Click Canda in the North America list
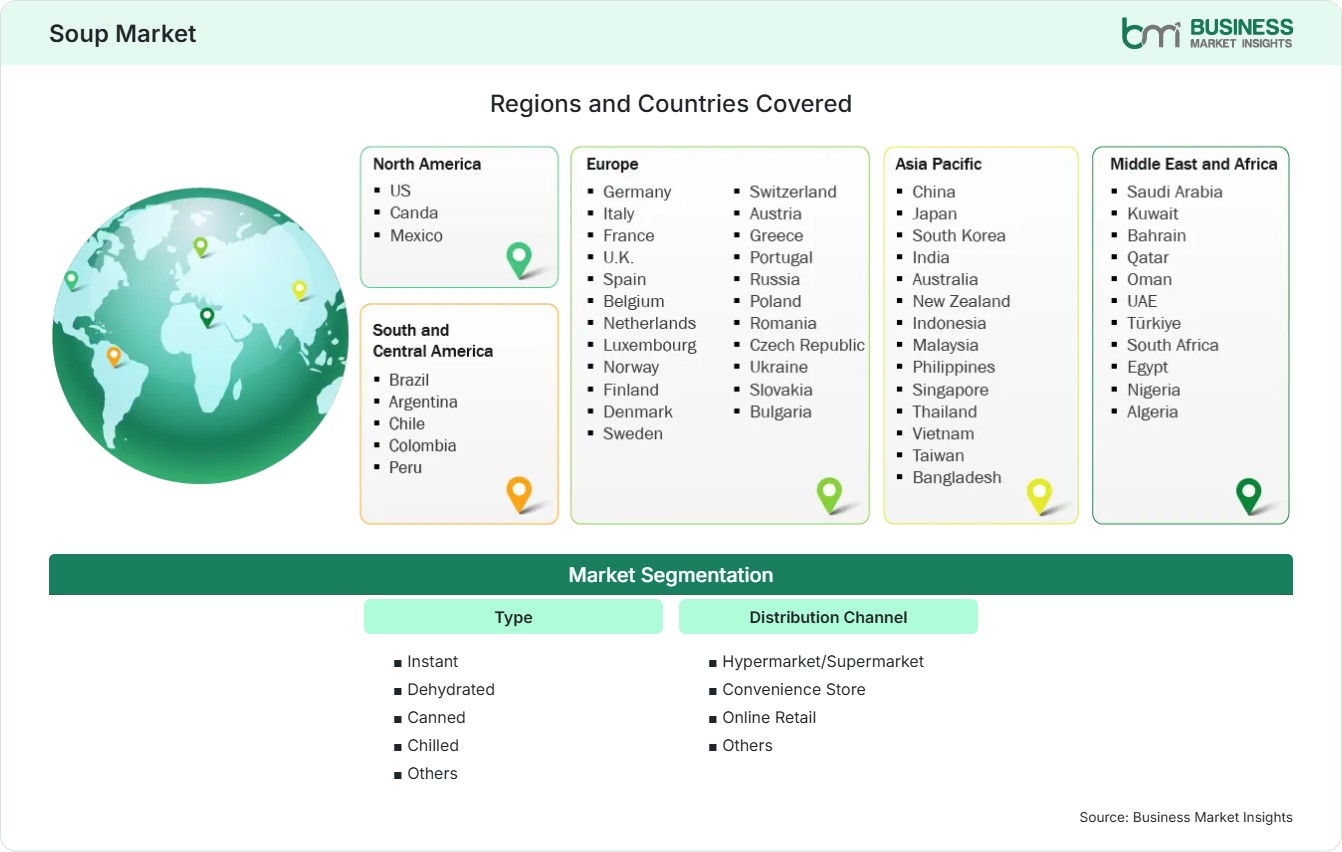 [414, 212]
